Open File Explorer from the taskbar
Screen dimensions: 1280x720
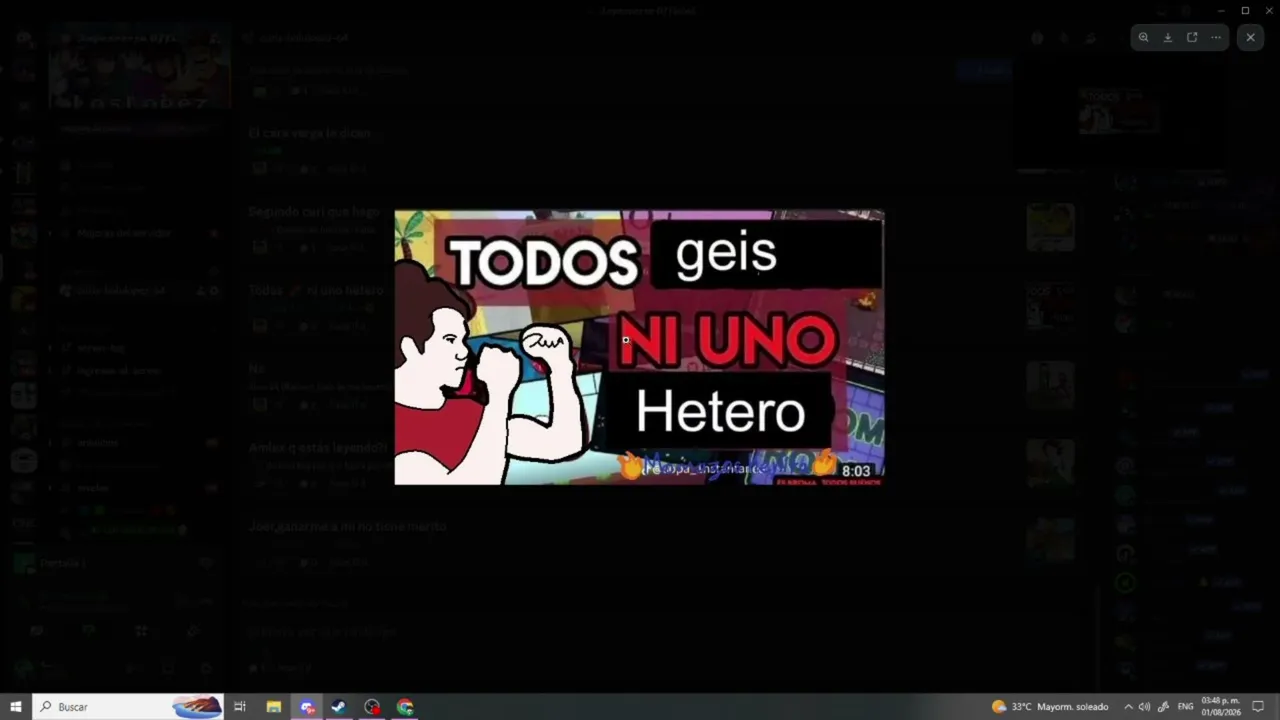tap(273, 707)
